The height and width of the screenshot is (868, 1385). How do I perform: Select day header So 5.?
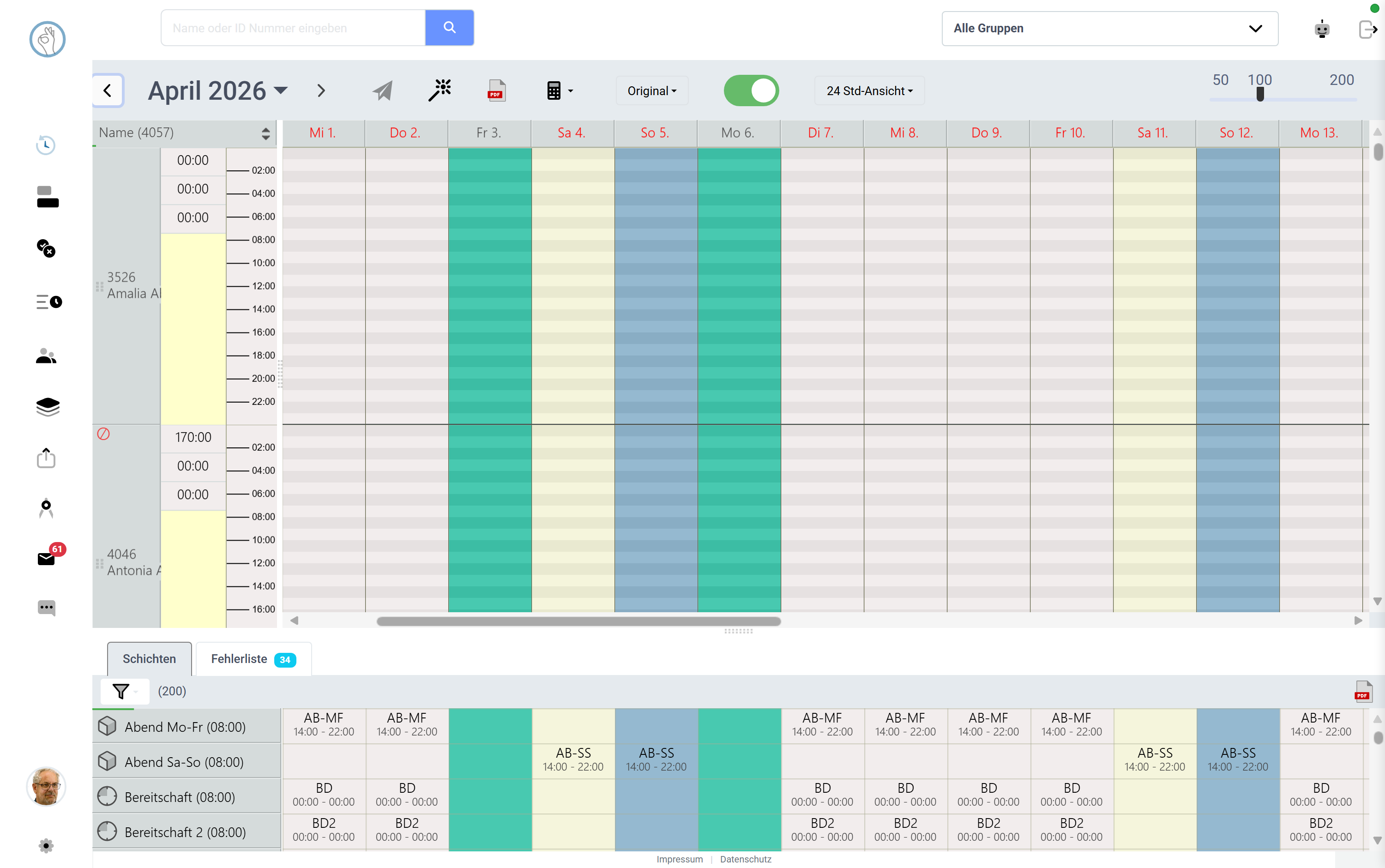[655, 133]
